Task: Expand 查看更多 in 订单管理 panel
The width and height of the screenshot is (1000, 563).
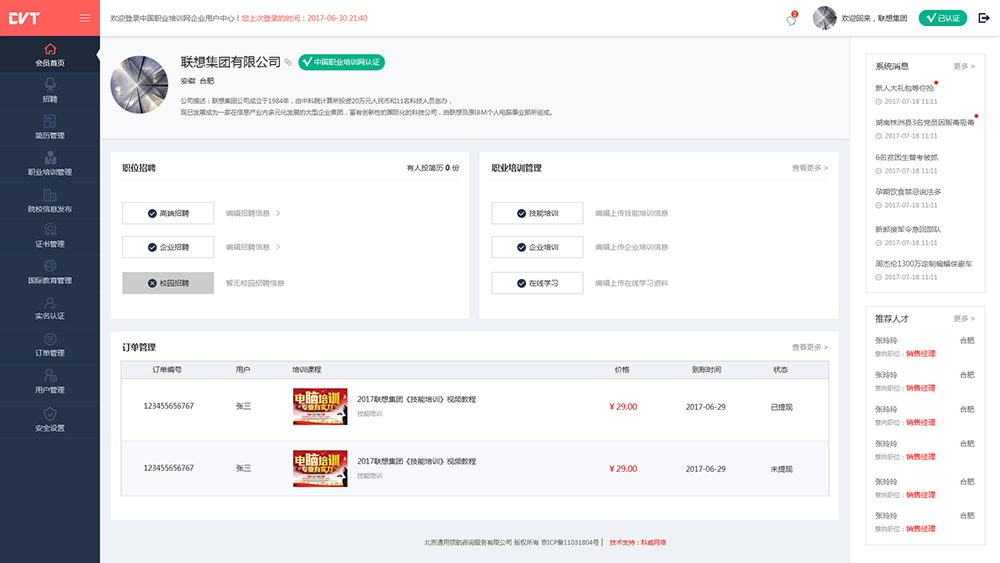Action: coord(810,347)
